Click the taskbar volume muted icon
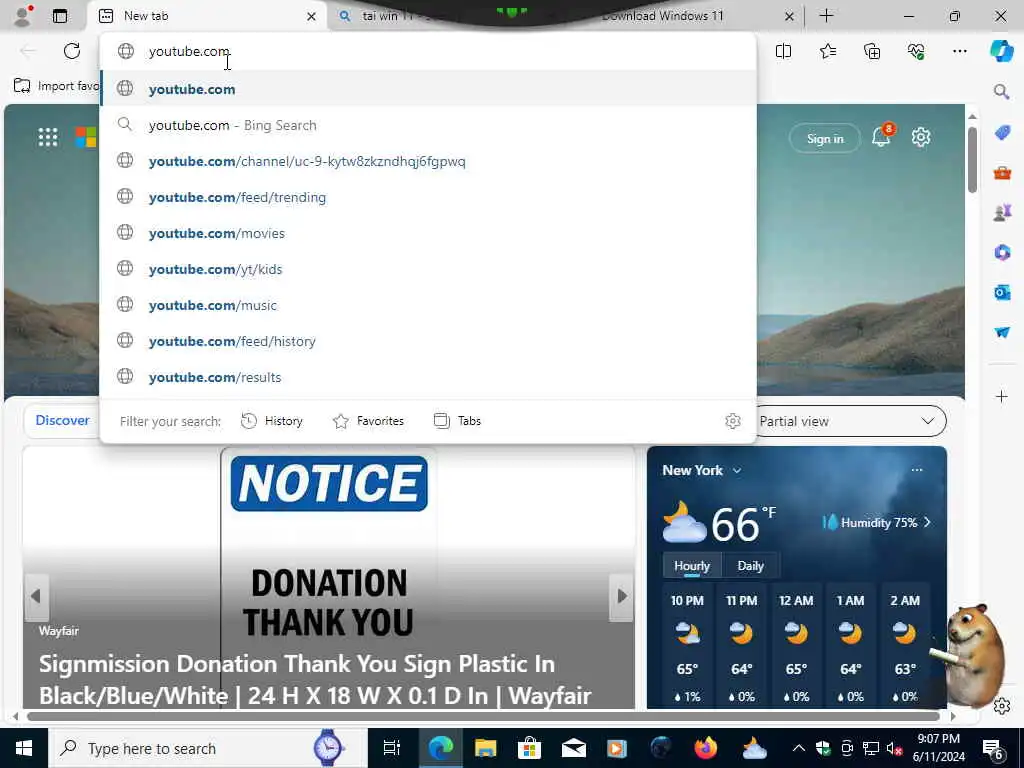The image size is (1024, 768). [x=894, y=748]
